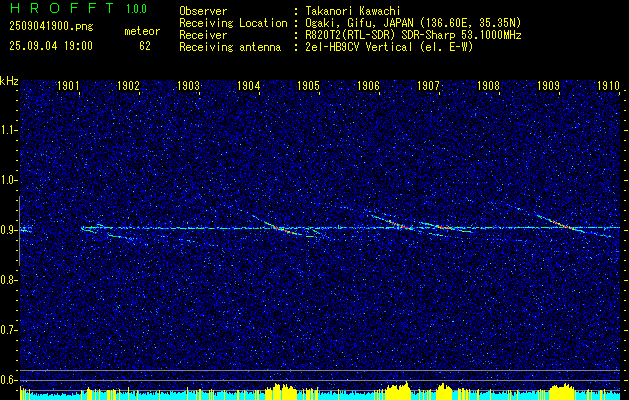This screenshot has width=629, height=400.
Task: Click the meteor label
Action: [x=142, y=31]
